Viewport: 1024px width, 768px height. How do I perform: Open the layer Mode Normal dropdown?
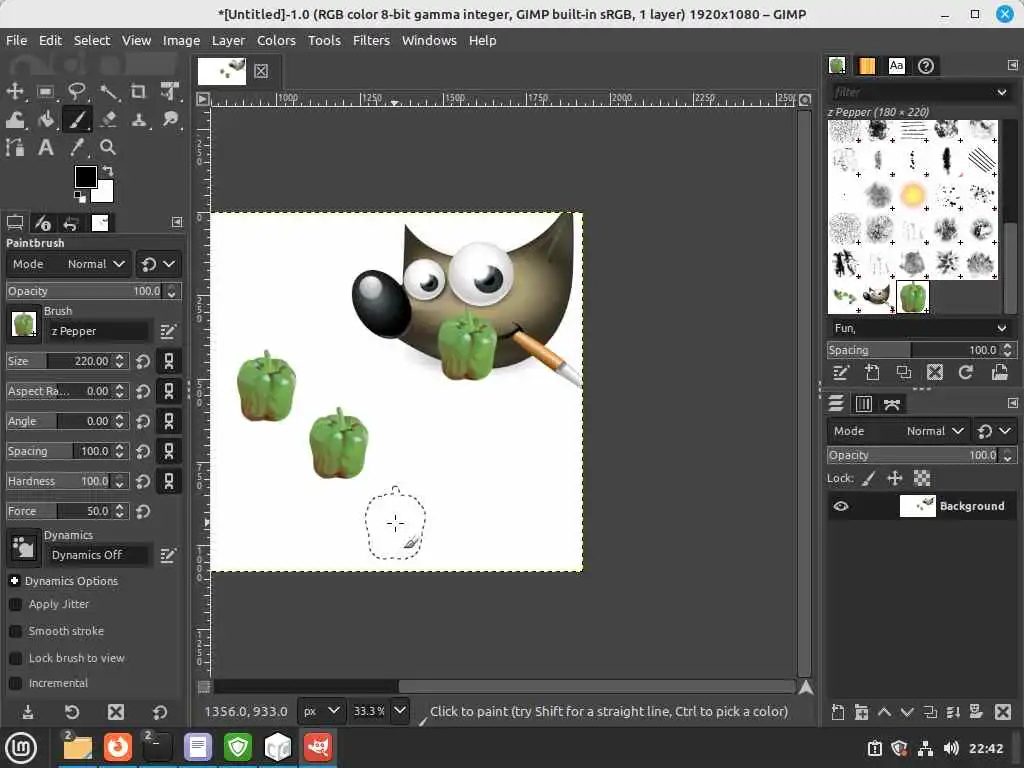coord(897,431)
